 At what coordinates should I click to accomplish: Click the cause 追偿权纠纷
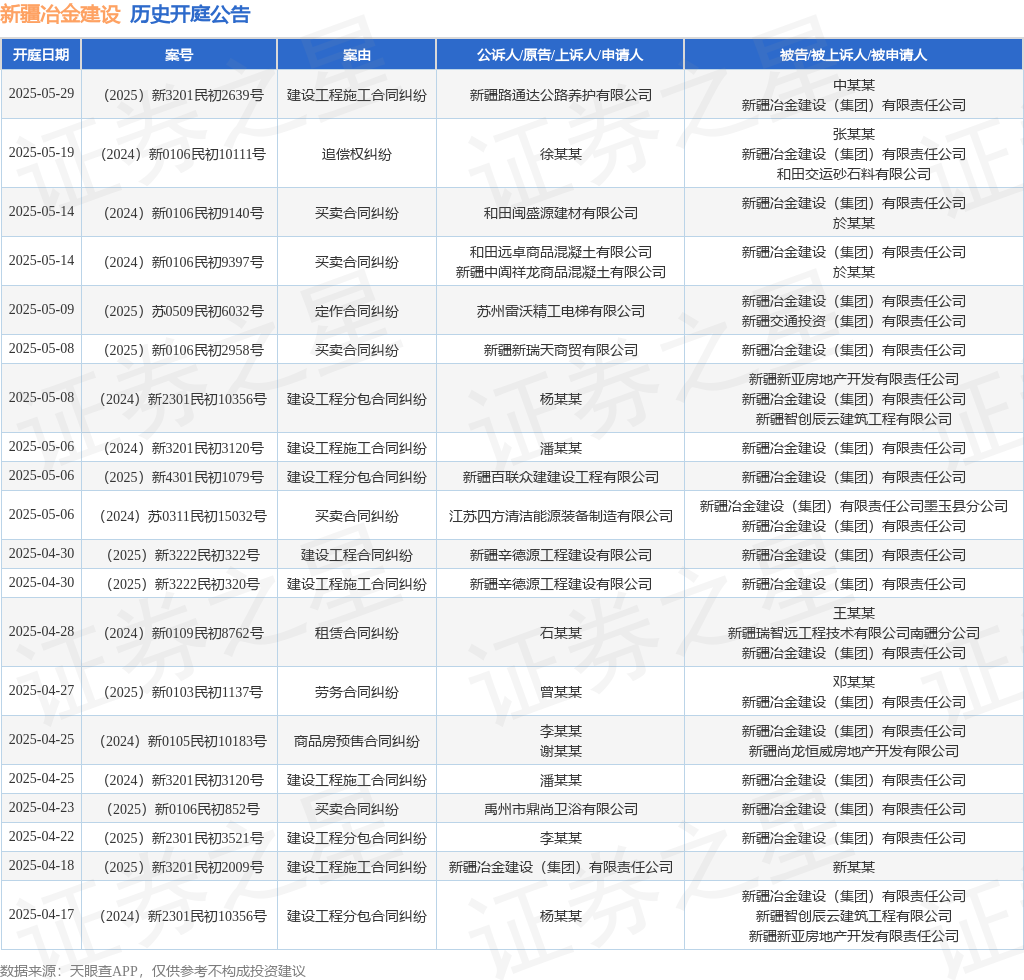point(357,154)
